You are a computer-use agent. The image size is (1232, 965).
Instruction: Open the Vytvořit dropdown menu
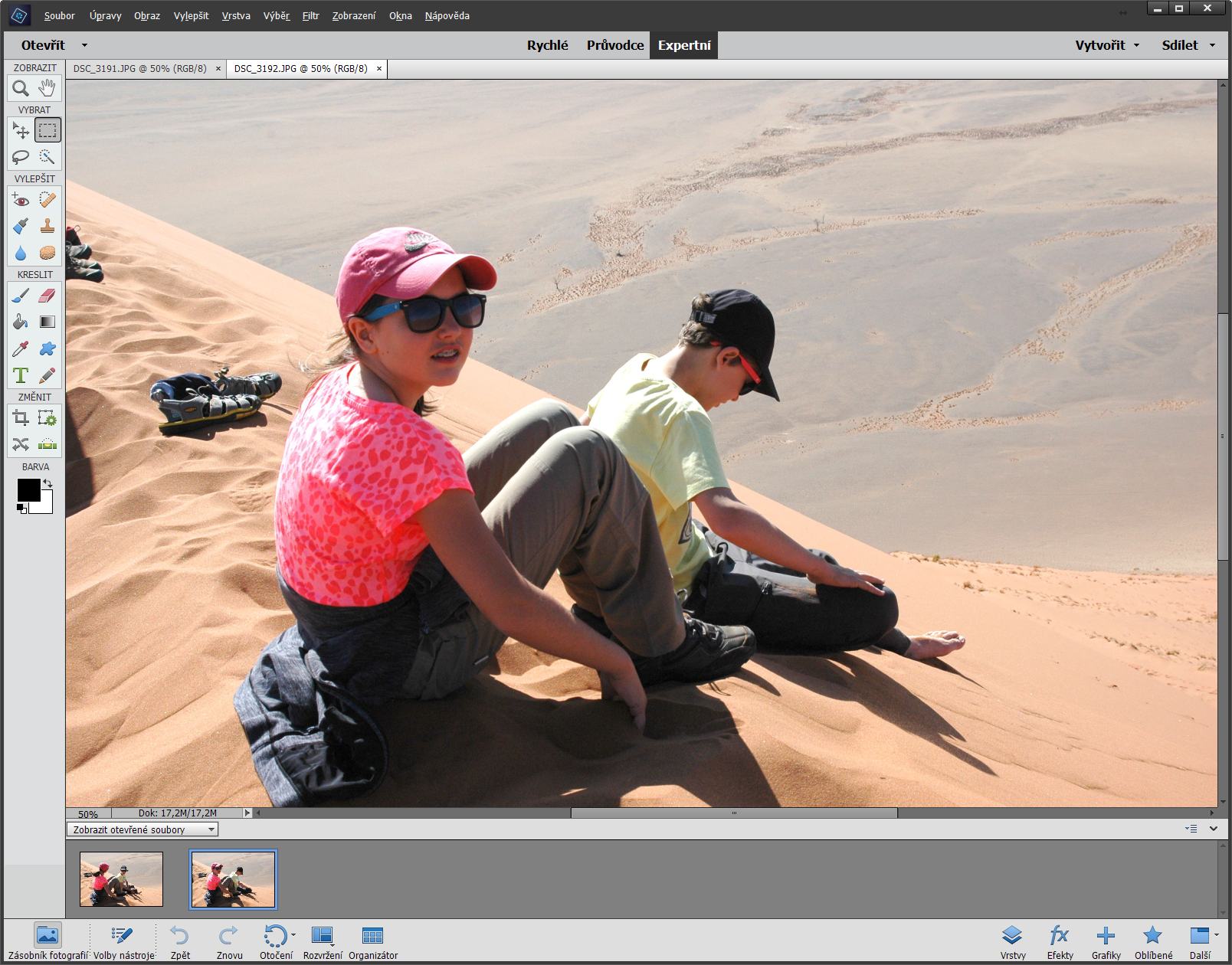pos(1106,45)
